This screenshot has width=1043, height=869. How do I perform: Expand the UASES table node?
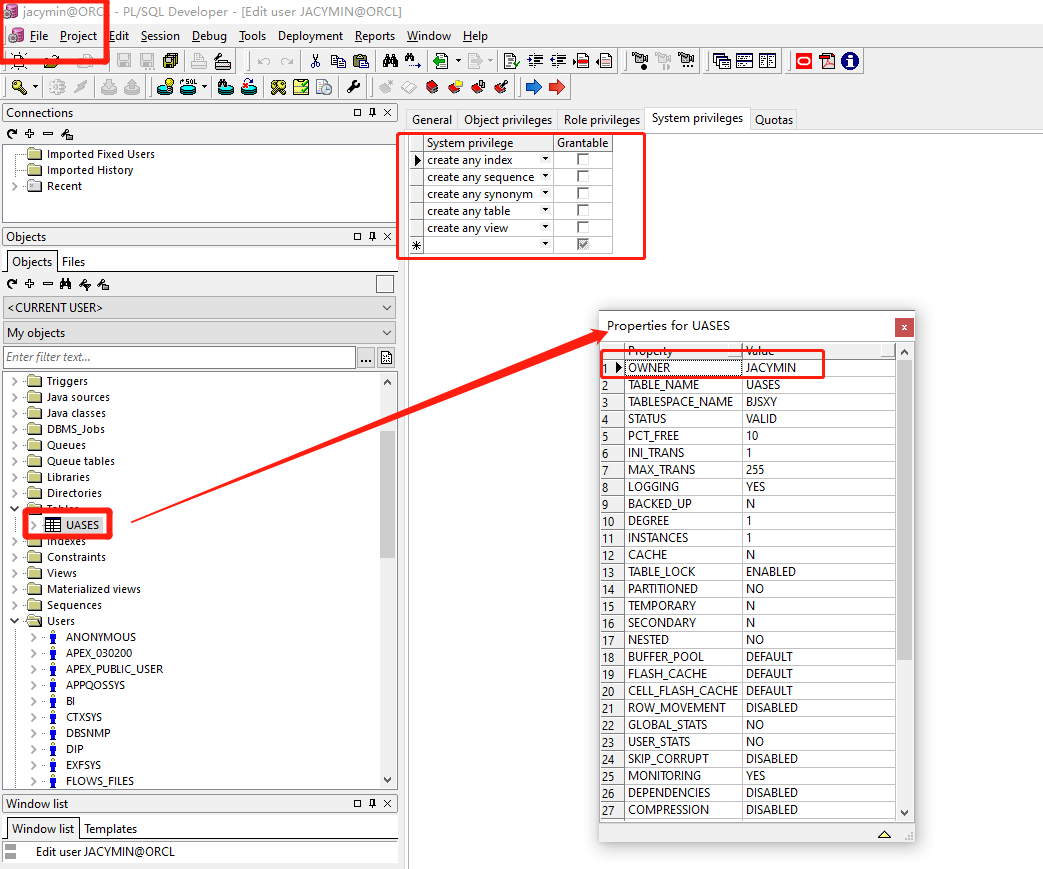tap(33, 525)
